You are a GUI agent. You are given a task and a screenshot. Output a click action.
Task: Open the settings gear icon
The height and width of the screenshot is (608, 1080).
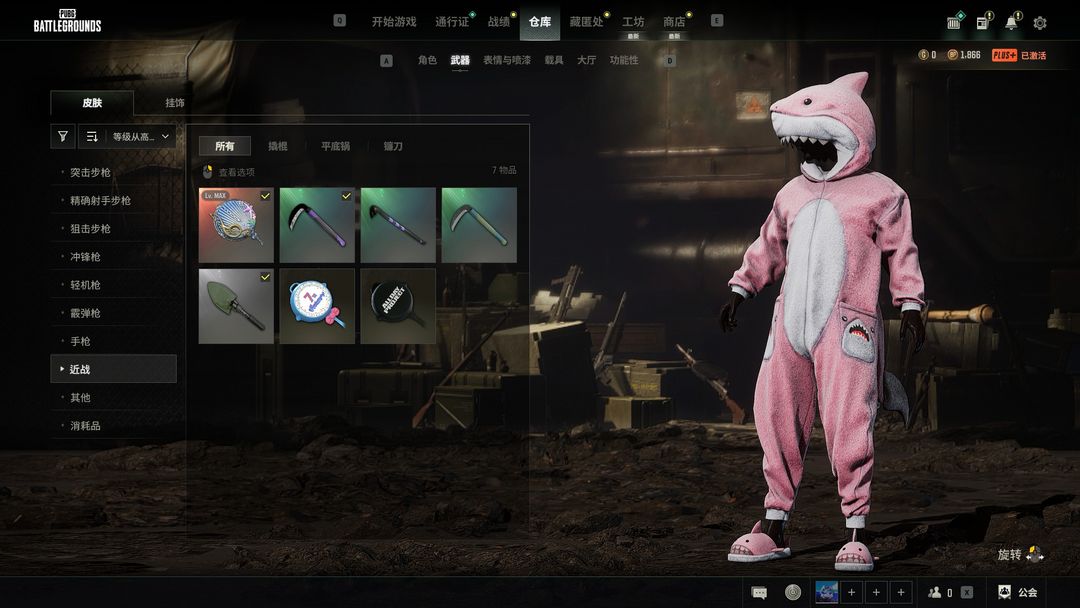click(x=1040, y=23)
